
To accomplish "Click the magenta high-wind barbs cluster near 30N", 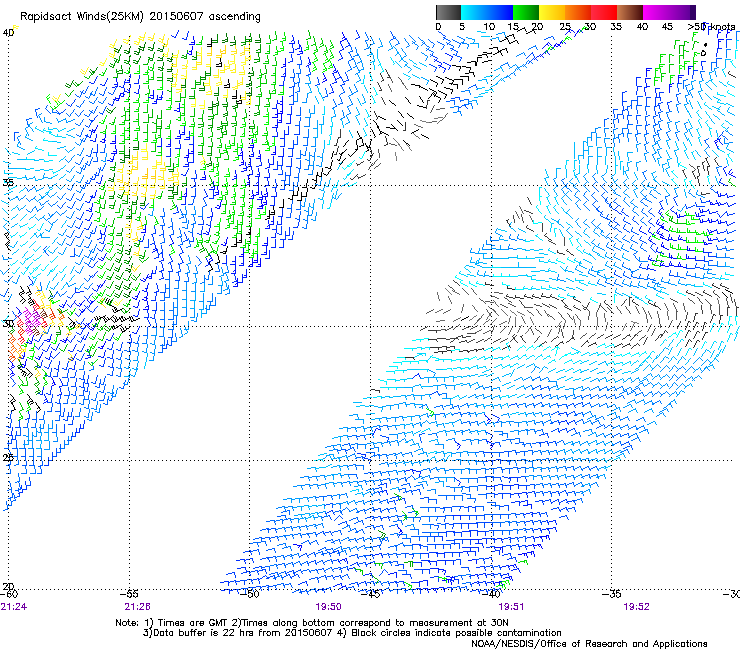I will click(32, 321).
